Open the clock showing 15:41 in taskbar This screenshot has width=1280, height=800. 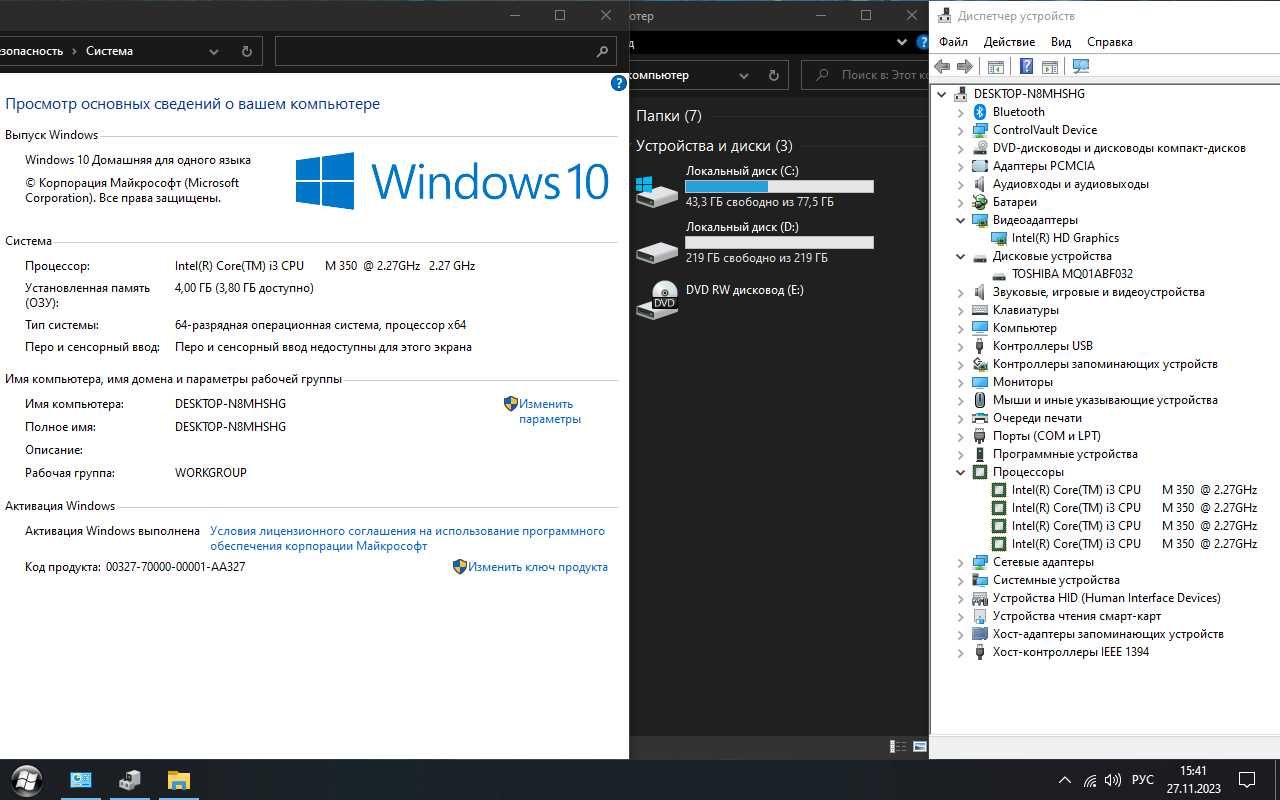1193,780
